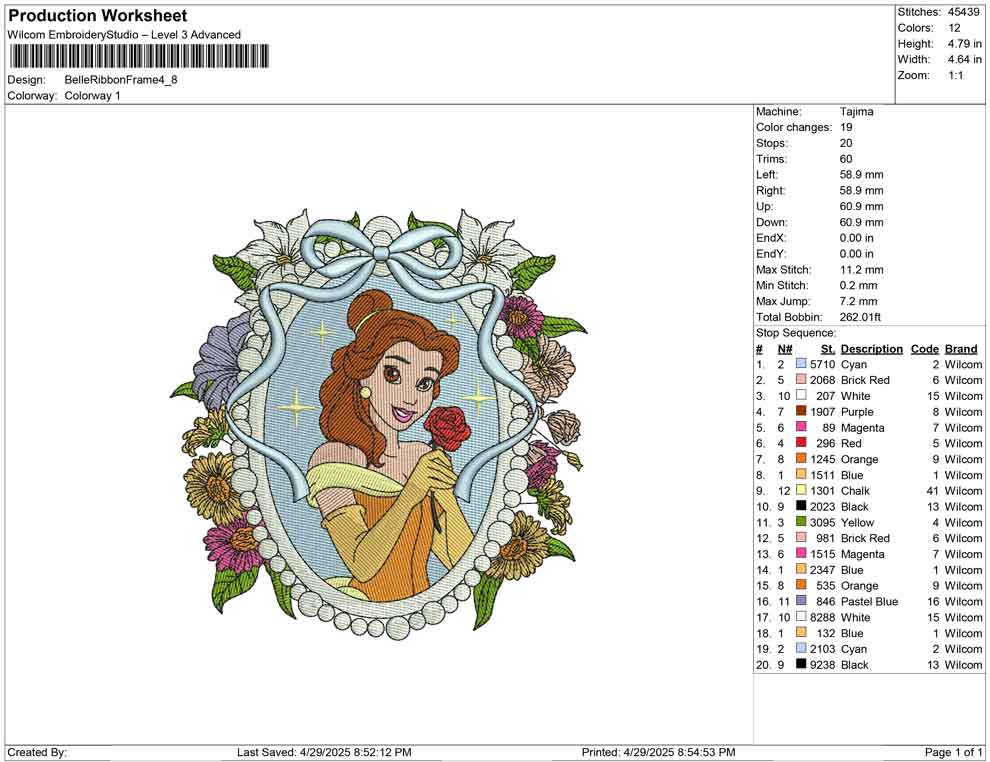Click stitch count '9238' in row 20
This screenshot has height=762, width=990.
click(x=823, y=664)
